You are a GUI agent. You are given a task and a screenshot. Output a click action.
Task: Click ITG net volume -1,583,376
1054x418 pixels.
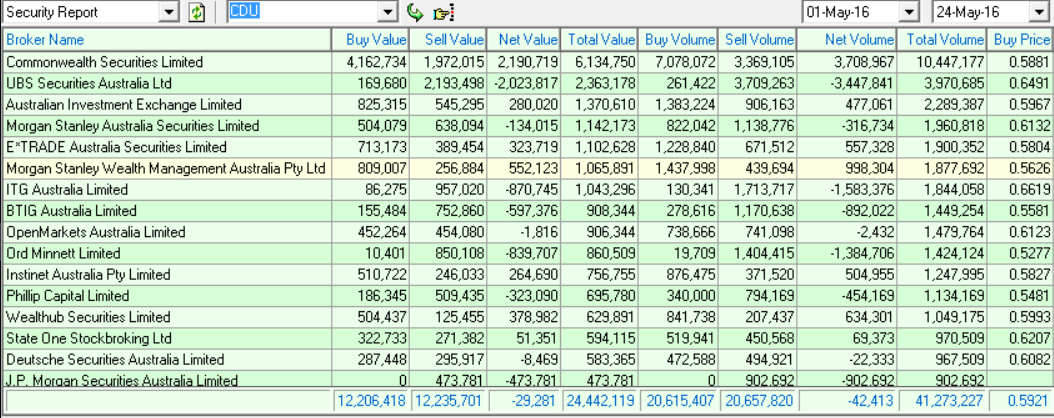click(x=860, y=190)
